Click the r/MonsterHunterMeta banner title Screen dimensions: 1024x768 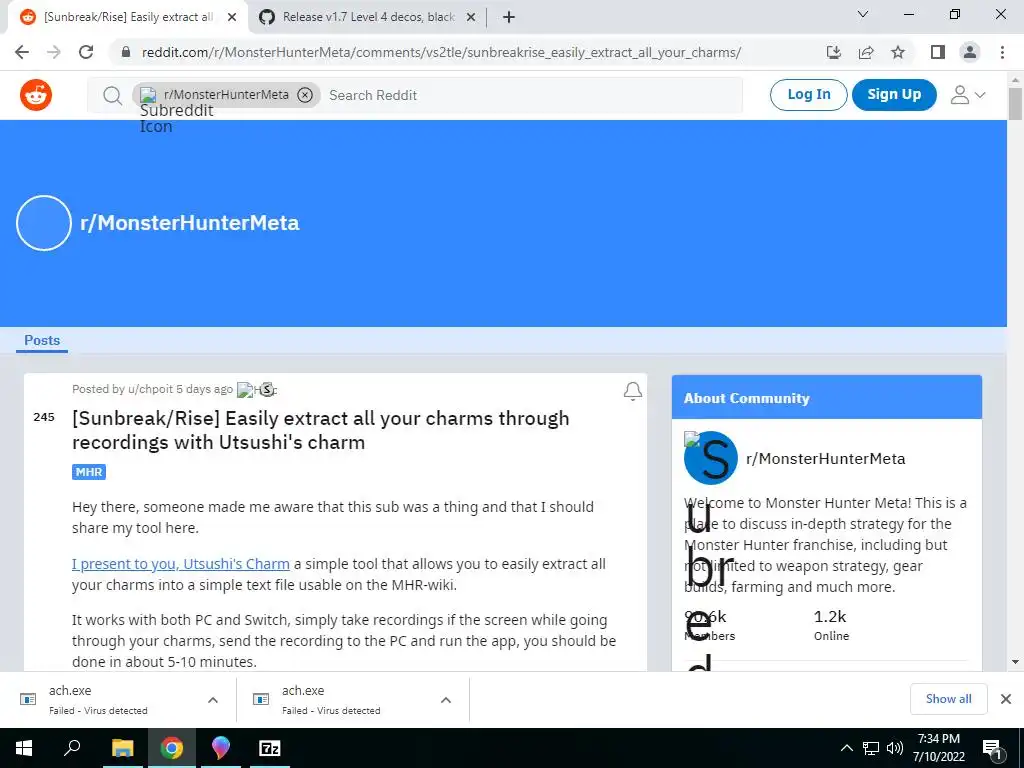[189, 223]
